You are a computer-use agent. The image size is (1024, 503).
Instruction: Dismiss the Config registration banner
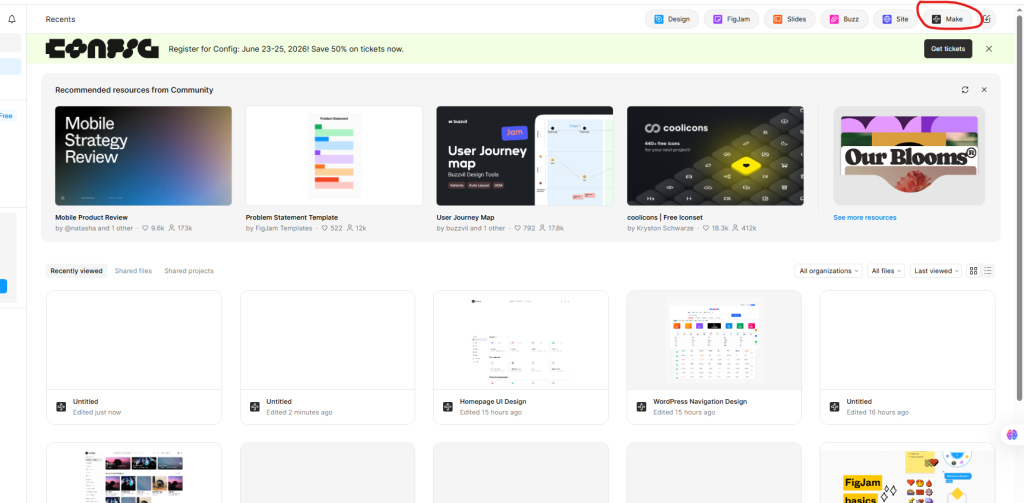click(x=989, y=49)
